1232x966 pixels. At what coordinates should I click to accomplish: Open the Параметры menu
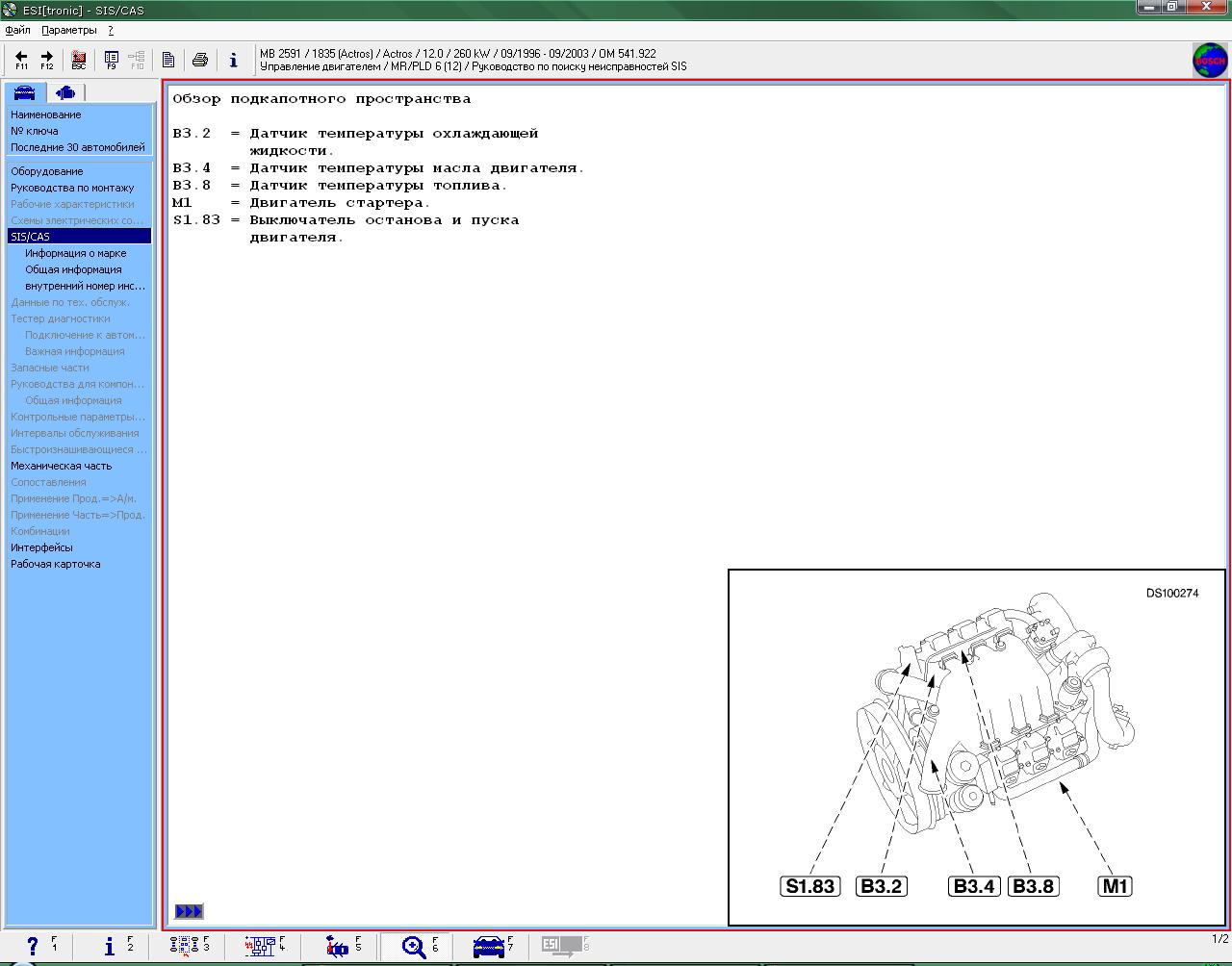point(69,30)
